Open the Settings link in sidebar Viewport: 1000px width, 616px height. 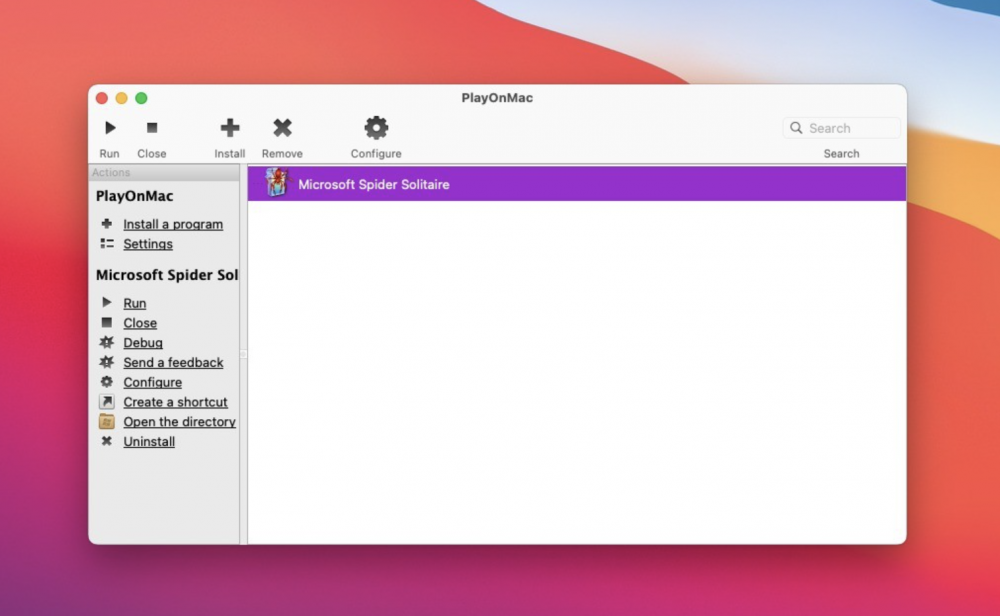pyautogui.click(x=148, y=244)
